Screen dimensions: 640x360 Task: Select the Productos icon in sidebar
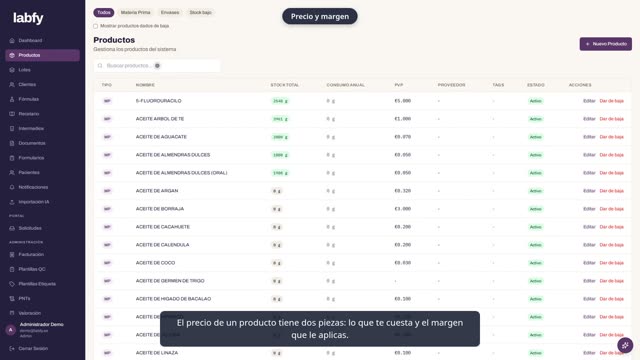pos(12,55)
